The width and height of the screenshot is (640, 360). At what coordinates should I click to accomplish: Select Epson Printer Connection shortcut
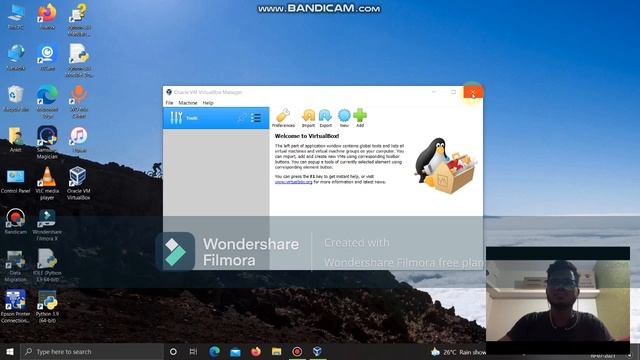tap(16, 307)
